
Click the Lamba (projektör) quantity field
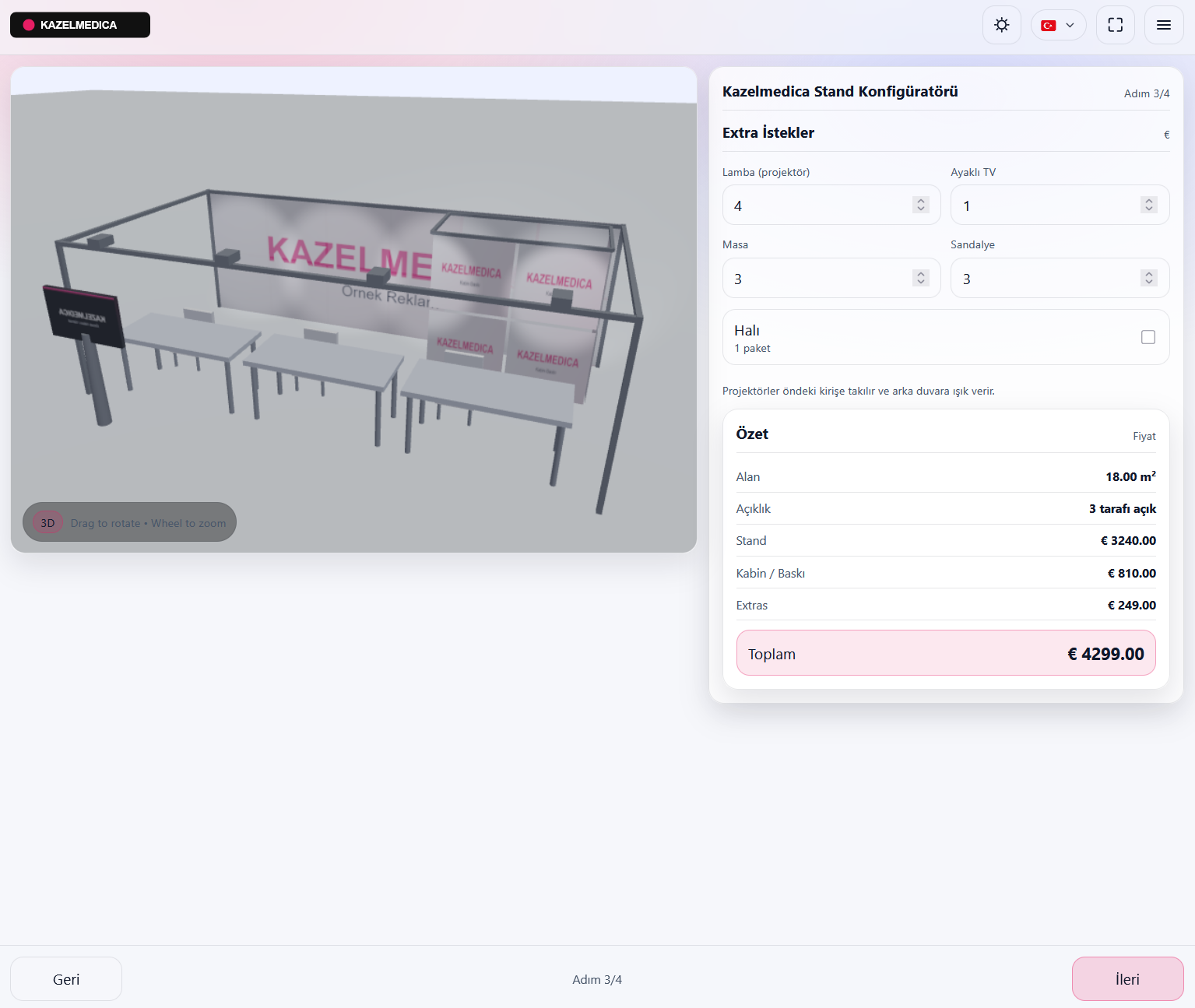817,205
